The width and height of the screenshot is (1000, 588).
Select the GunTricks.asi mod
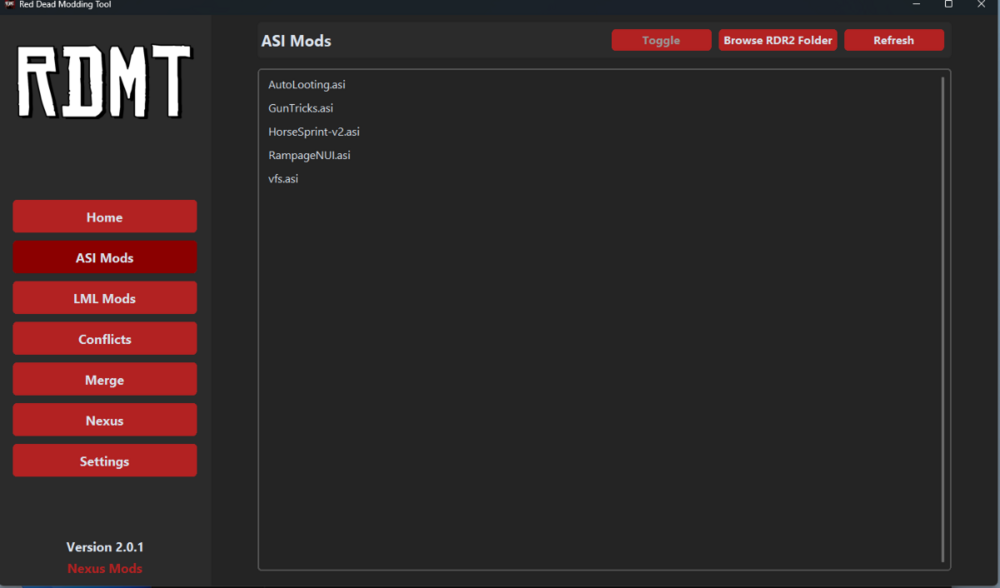300,108
